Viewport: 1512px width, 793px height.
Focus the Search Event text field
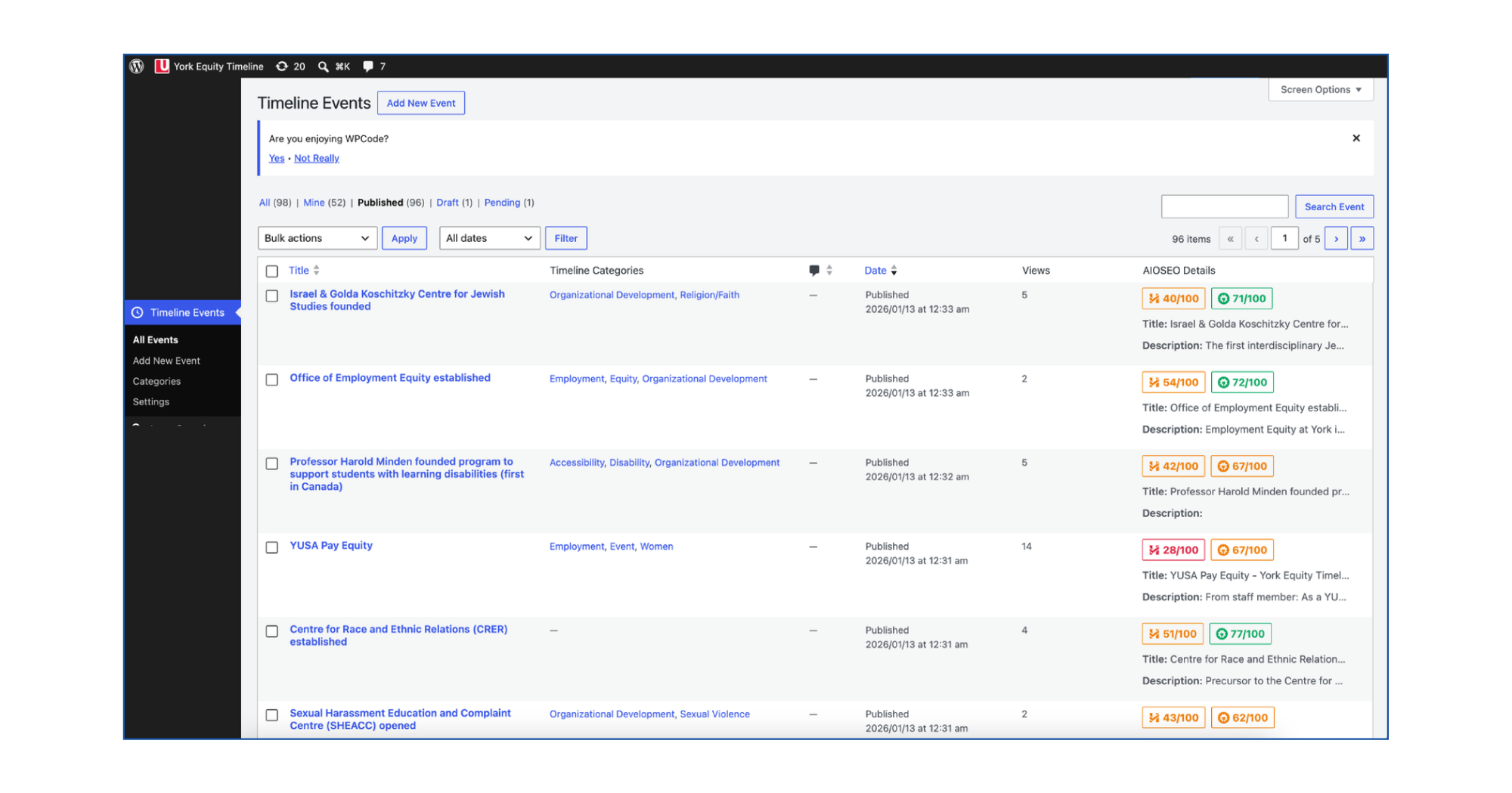[1225, 206]
